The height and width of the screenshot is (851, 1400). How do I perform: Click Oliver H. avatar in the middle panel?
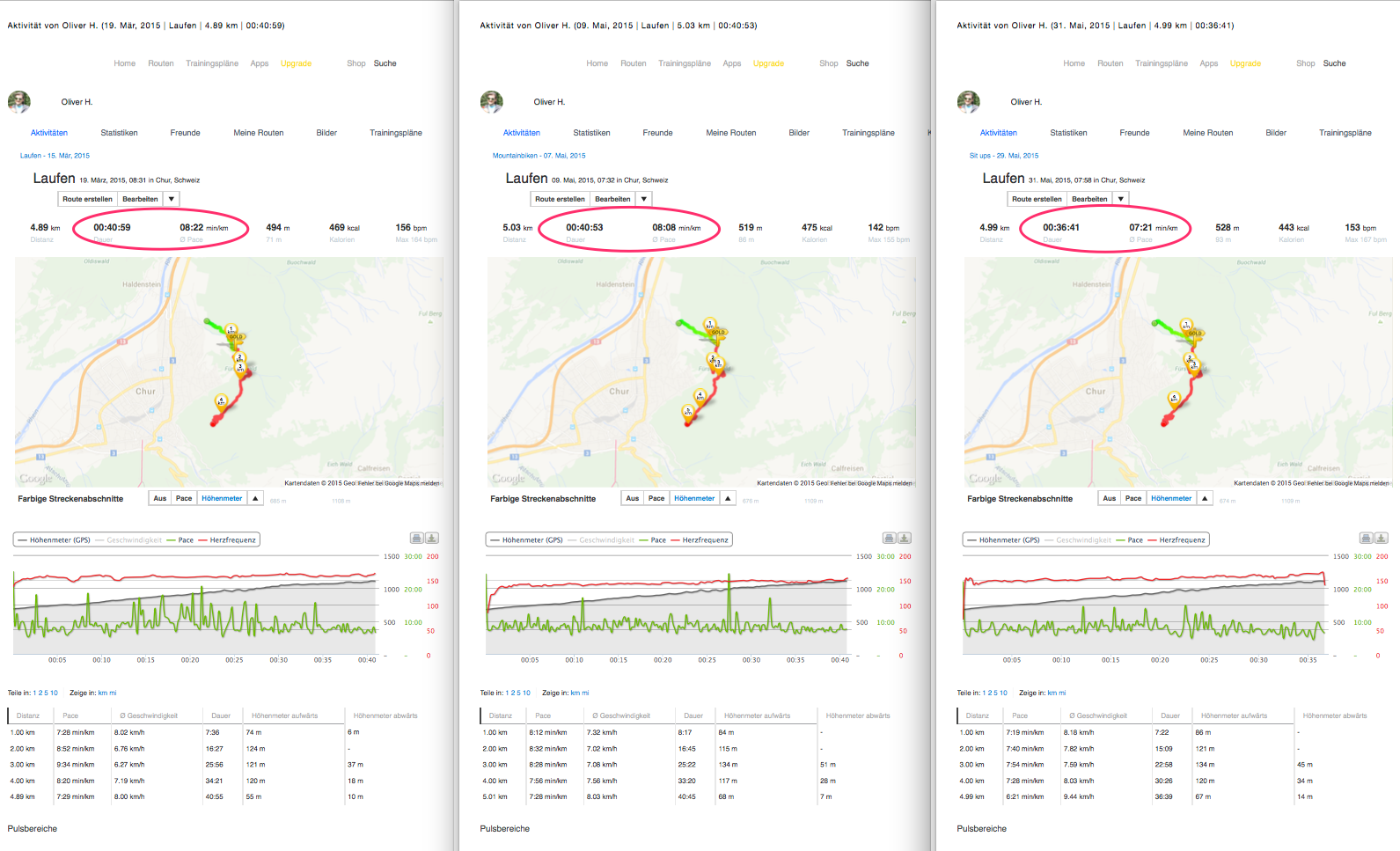tap(492, 102)
